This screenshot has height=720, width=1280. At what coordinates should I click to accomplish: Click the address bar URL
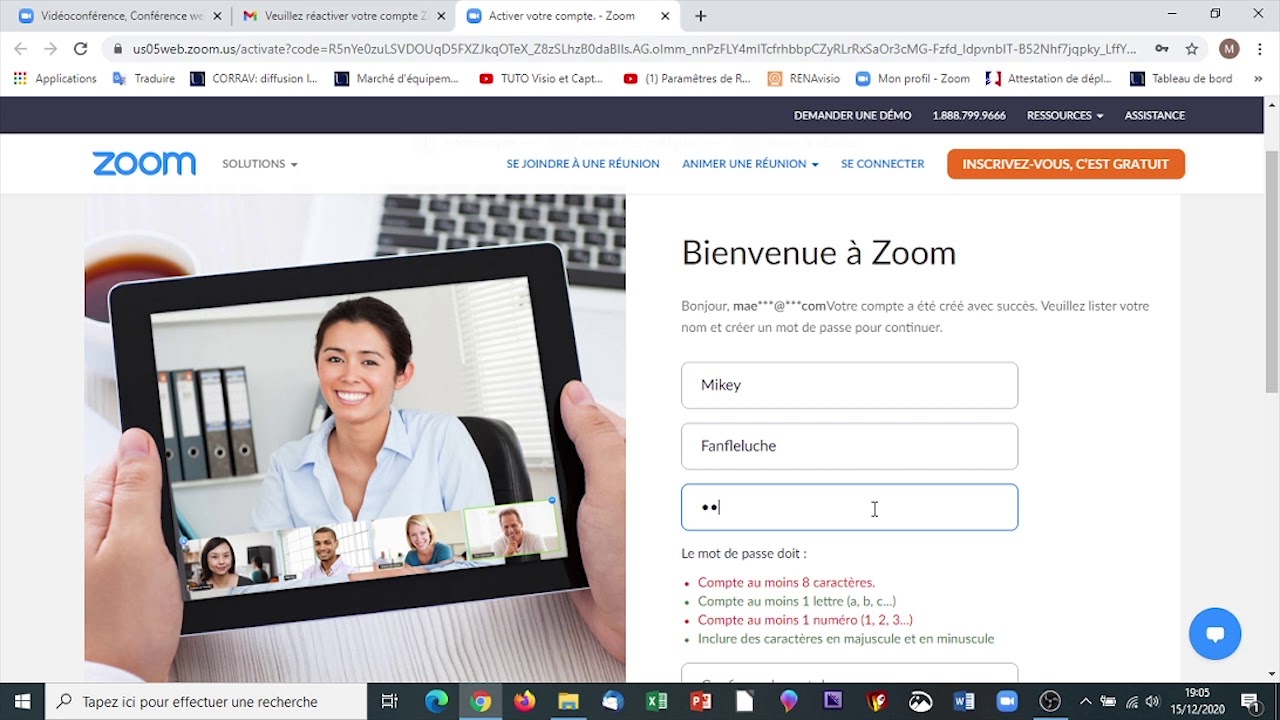tap(634, 48)
